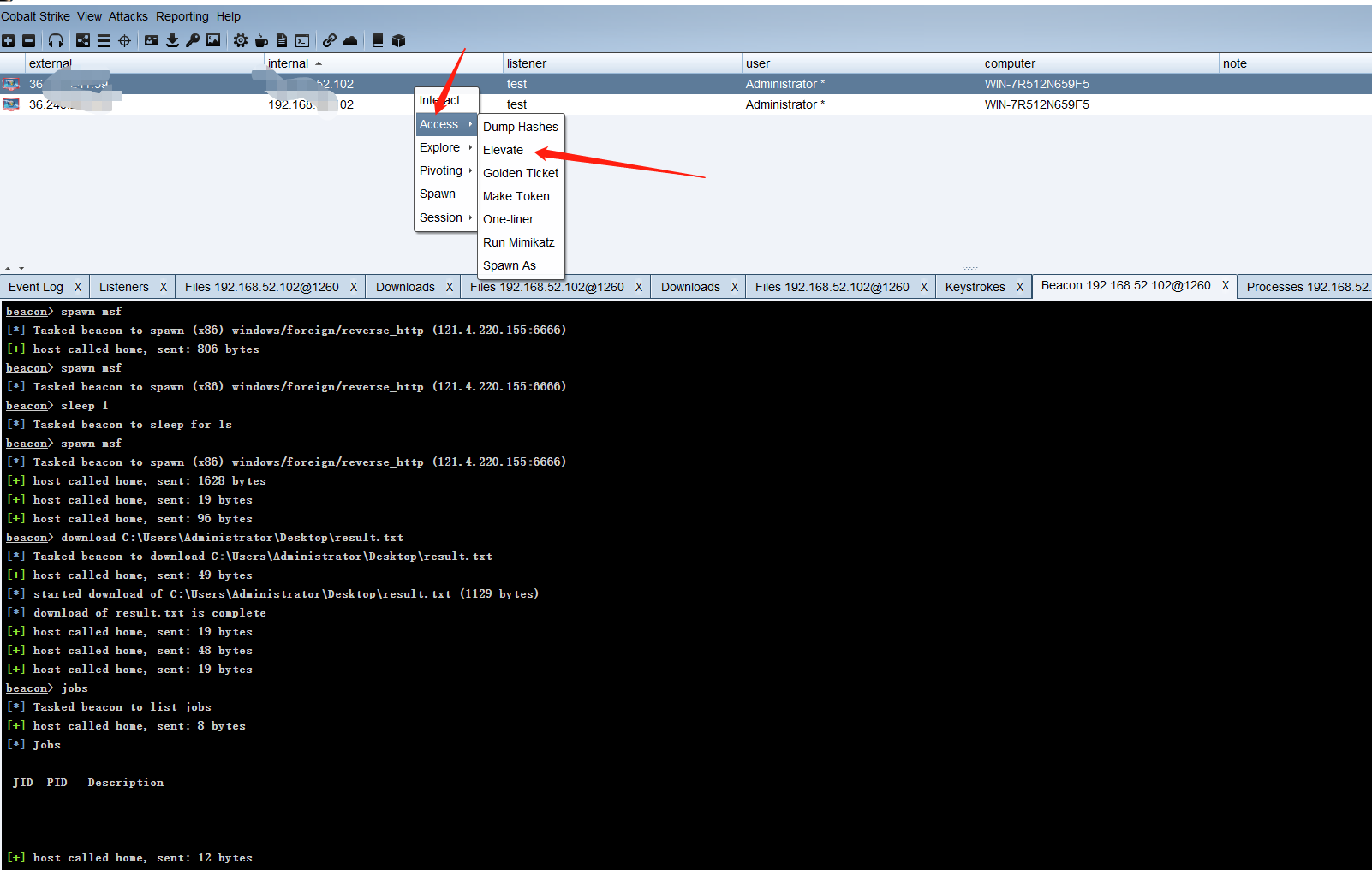Open the View menu

click(89, 16)
